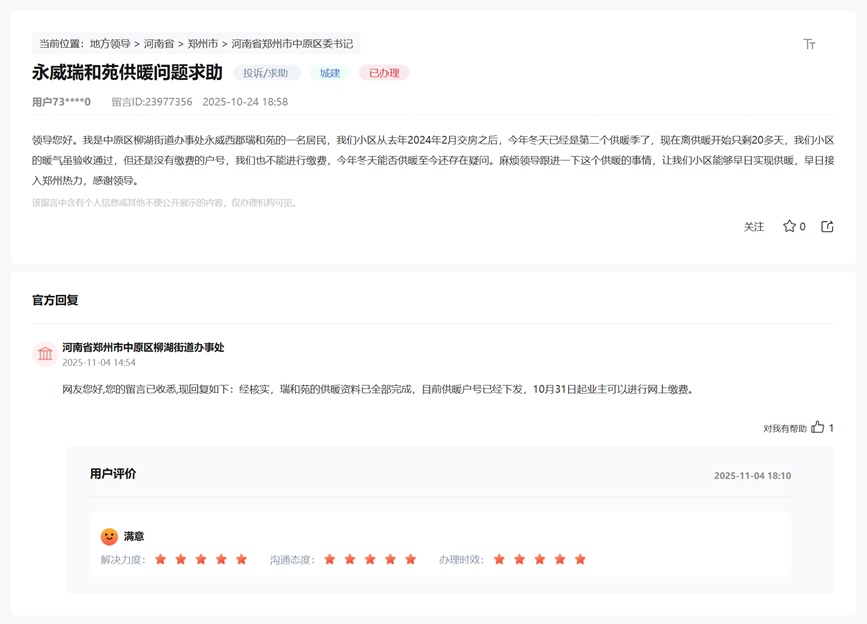
Task: Click the government building avatar icon
Action: pos(45,354)
